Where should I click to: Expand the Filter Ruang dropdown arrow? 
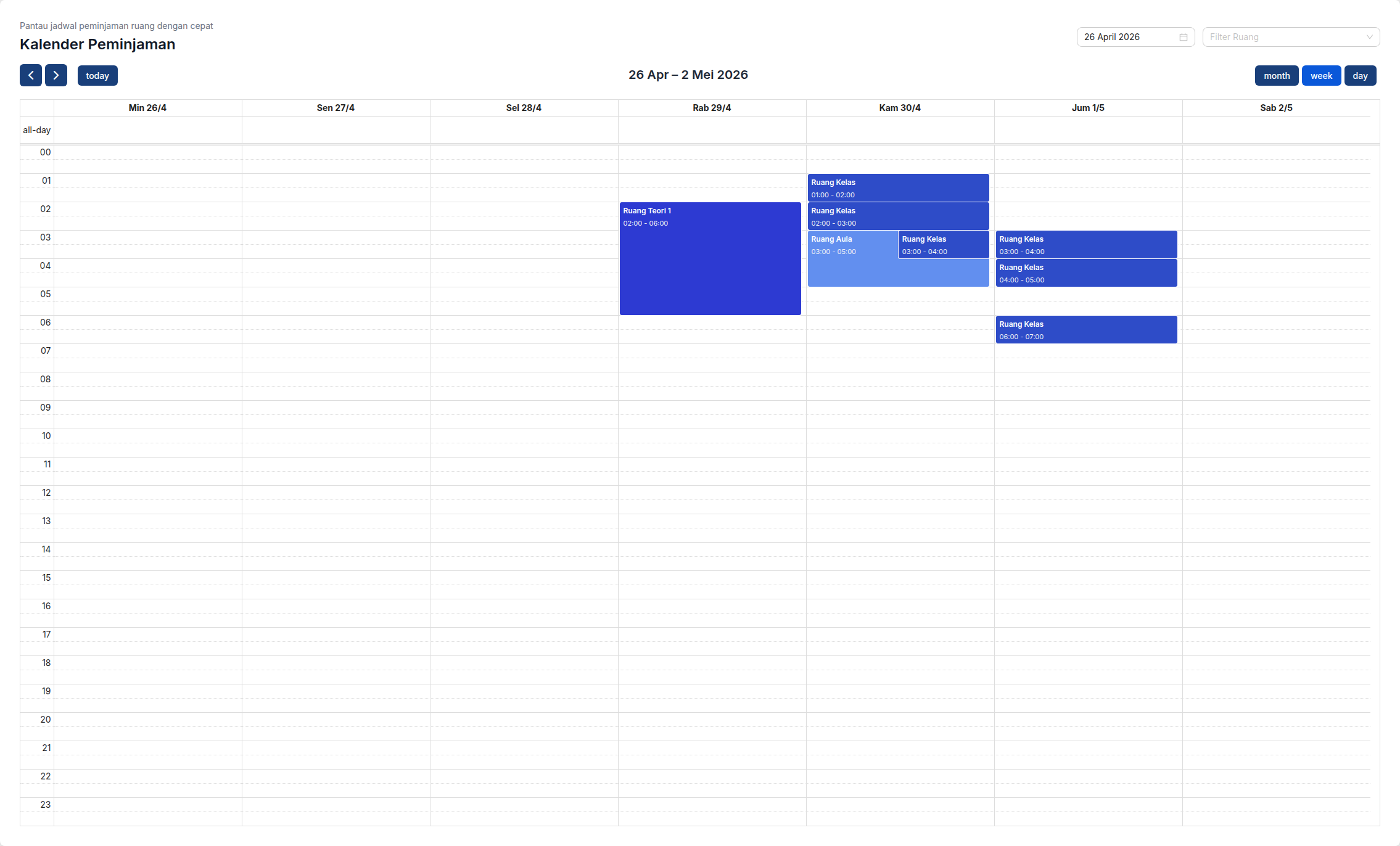coord(1369,37)
